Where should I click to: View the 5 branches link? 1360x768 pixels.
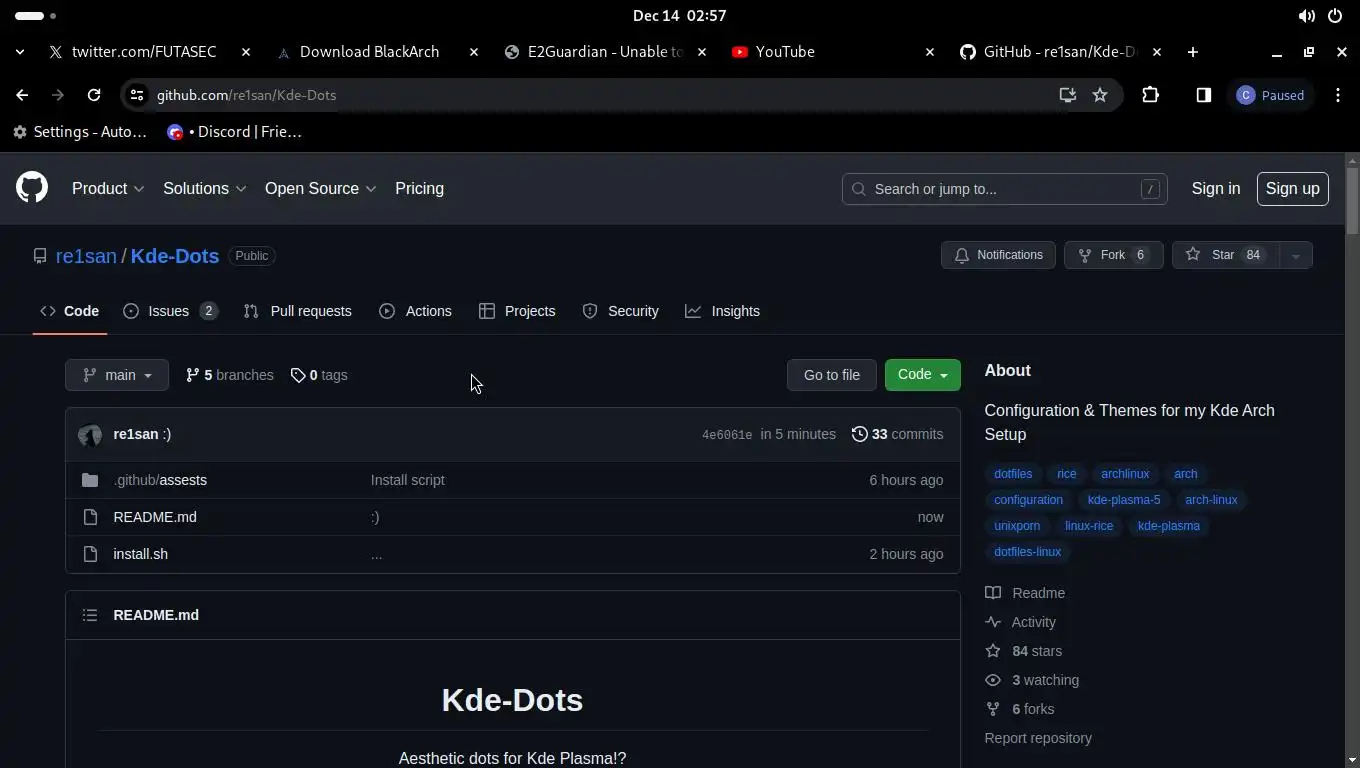[229, 375]
